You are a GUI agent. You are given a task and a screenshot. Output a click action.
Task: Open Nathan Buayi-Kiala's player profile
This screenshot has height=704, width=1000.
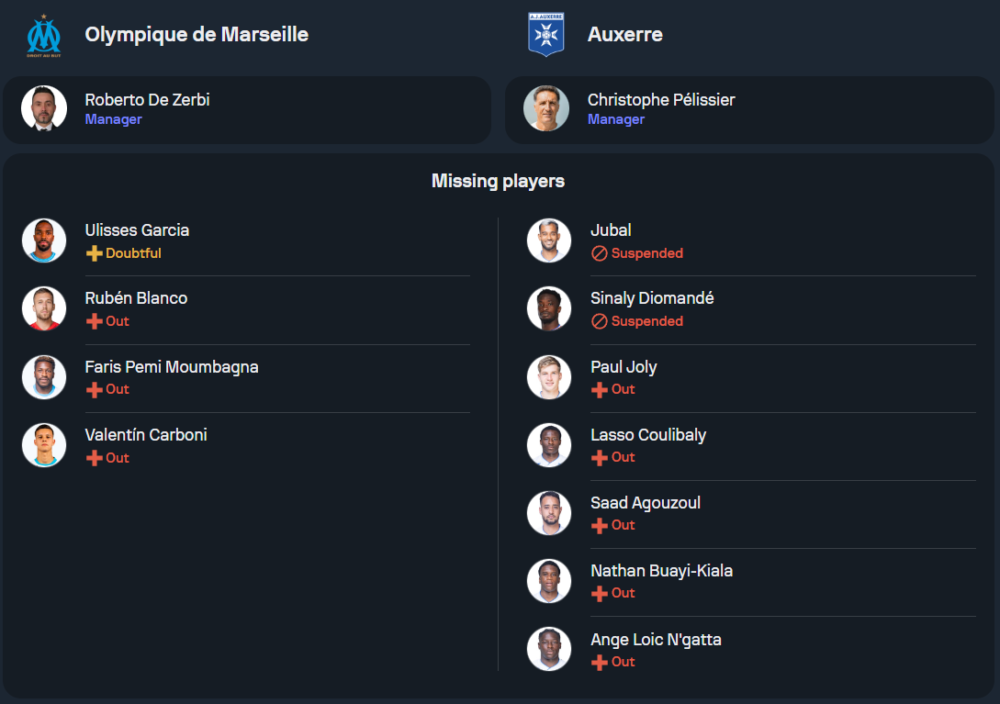(661, 571)
